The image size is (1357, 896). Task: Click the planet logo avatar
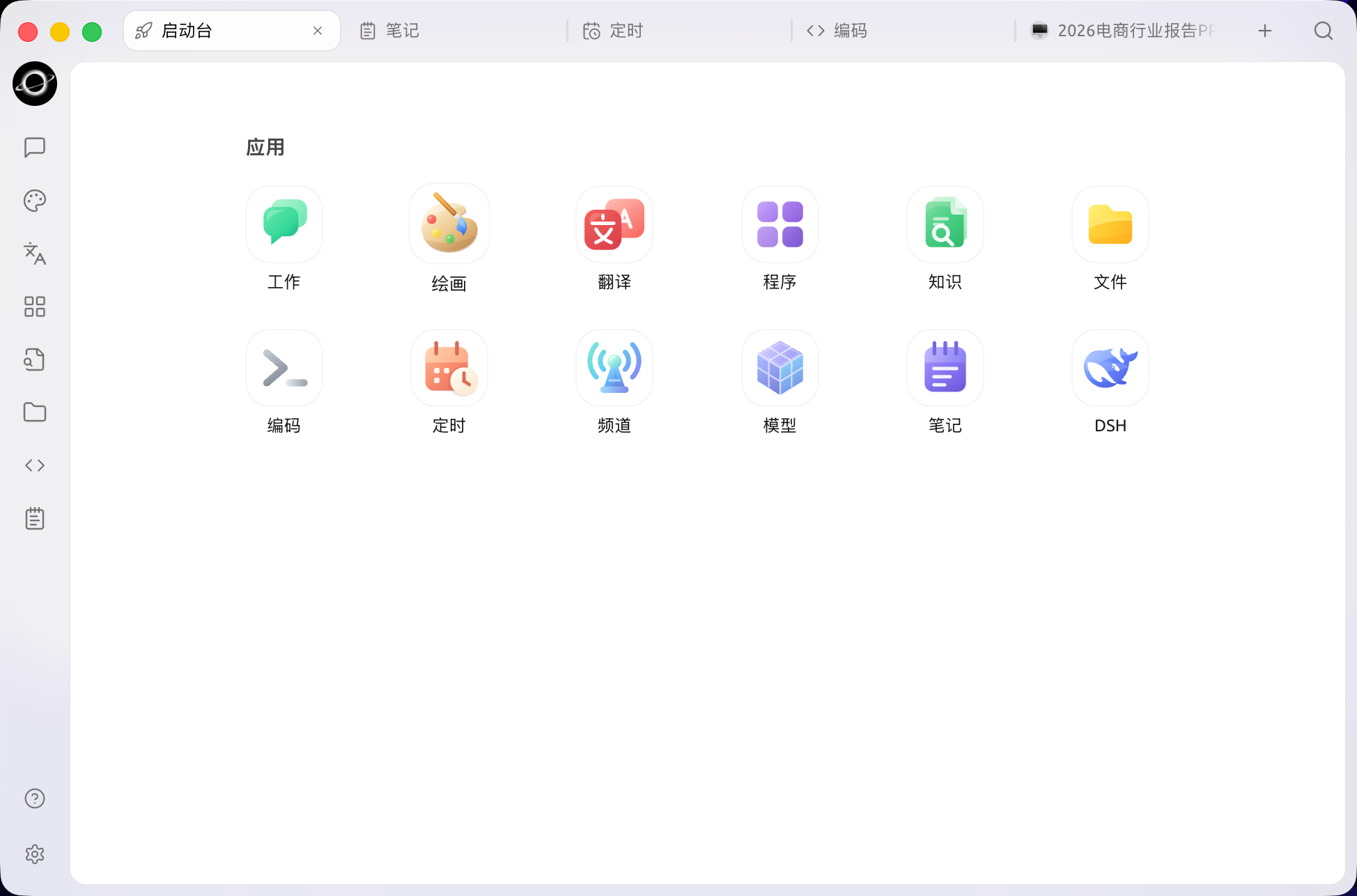35,84
